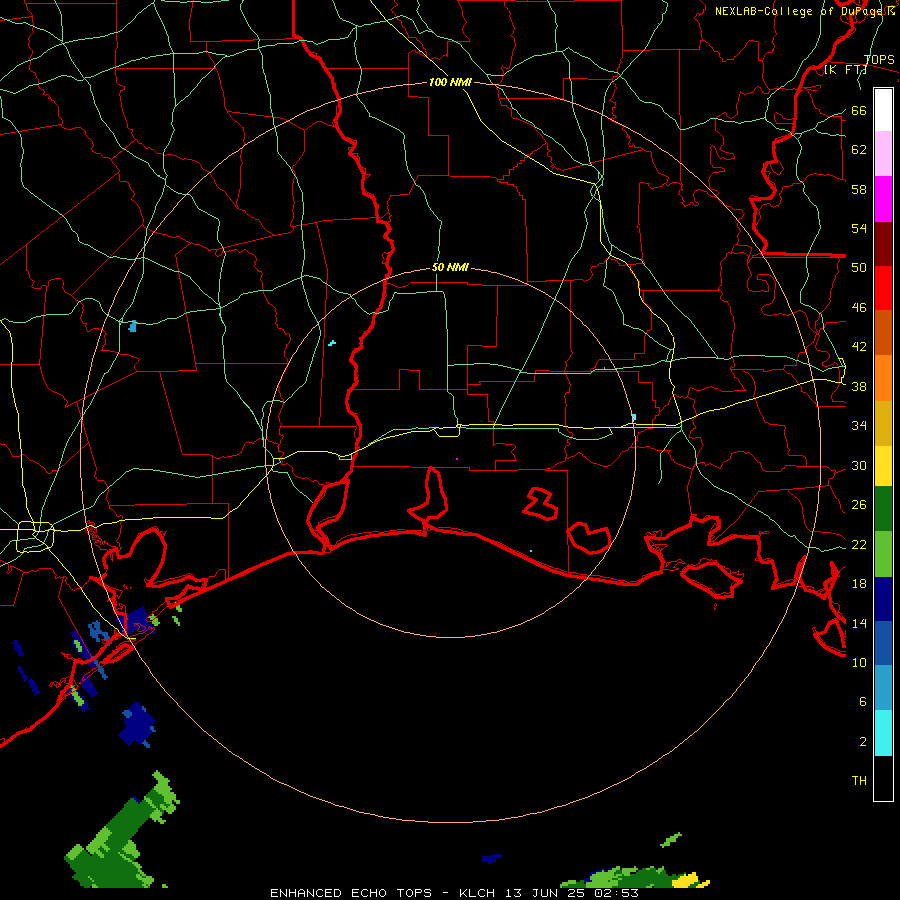This screenshot has height=900, width=900.
Task: Click the light blue legend swatch
Action: click(883, 688)
